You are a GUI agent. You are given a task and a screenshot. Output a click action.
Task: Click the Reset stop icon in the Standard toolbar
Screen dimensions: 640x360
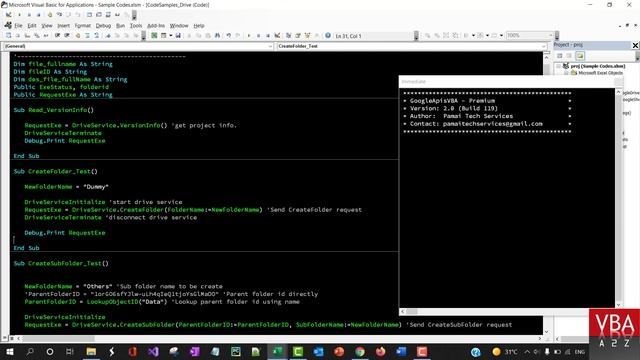click(268, 36)
